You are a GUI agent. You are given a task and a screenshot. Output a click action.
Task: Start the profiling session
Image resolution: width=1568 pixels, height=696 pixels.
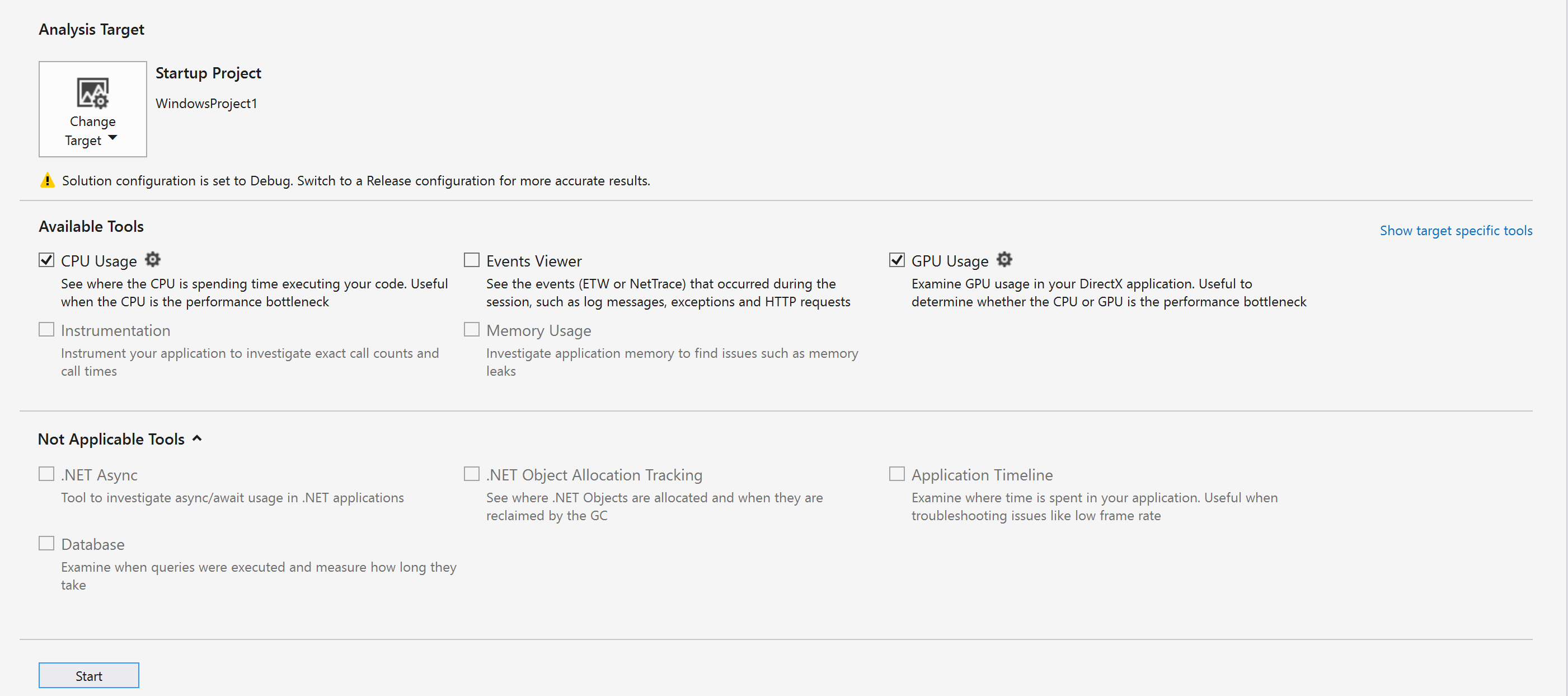coord(89,675)
